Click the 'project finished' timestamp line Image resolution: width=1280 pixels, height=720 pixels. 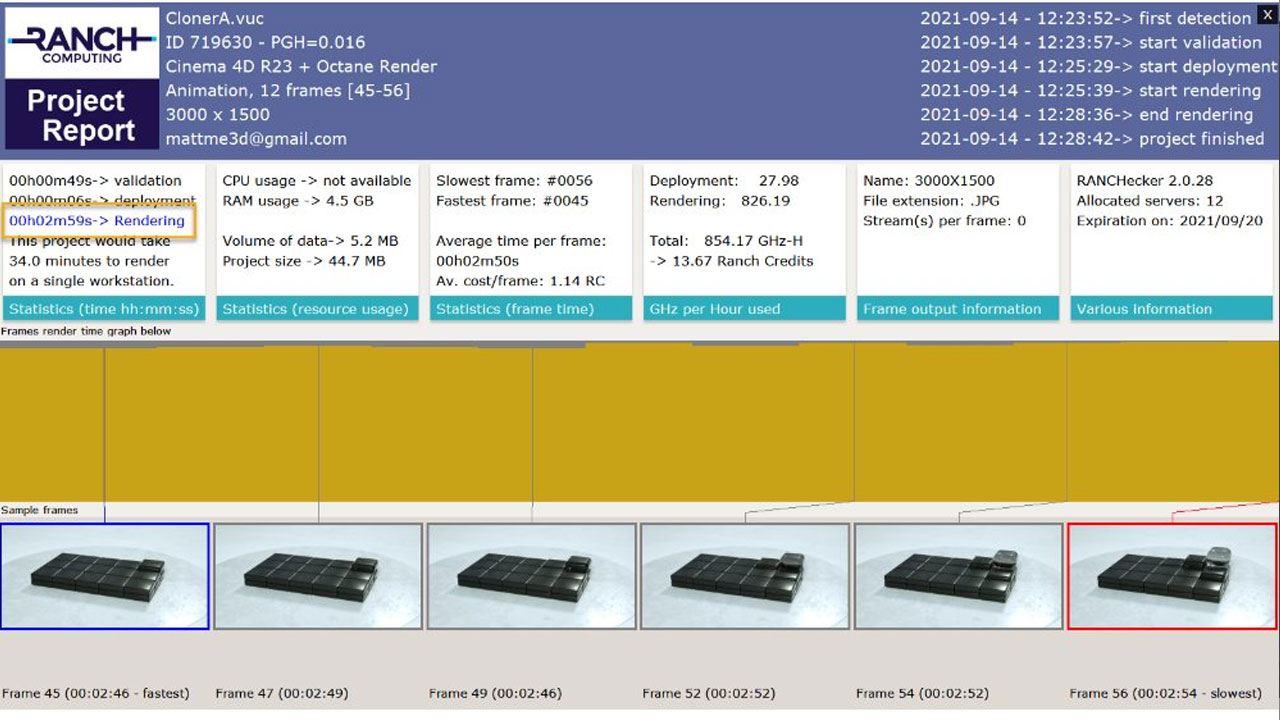pos(1092,138)
